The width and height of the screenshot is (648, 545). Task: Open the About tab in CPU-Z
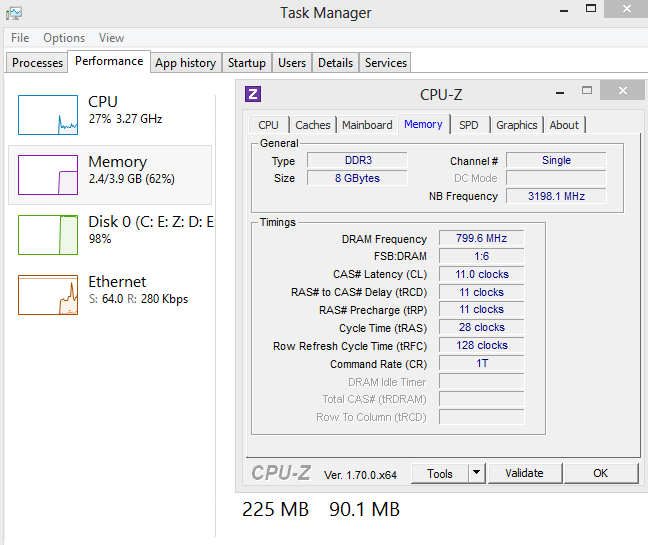pyautogui.click(x=564, y=125)
